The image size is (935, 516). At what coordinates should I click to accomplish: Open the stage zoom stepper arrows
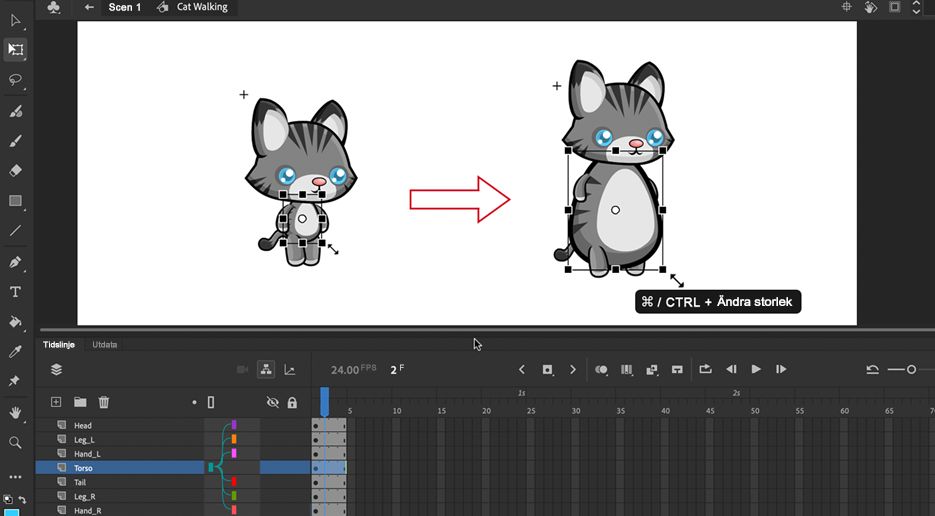917,7
